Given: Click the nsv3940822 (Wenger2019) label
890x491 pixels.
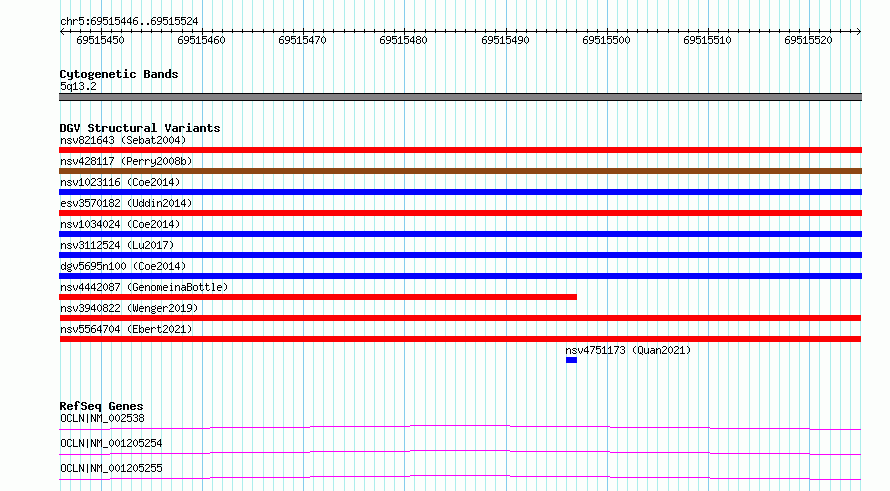Looking at the screenshot, I should [x=129, y=308].
